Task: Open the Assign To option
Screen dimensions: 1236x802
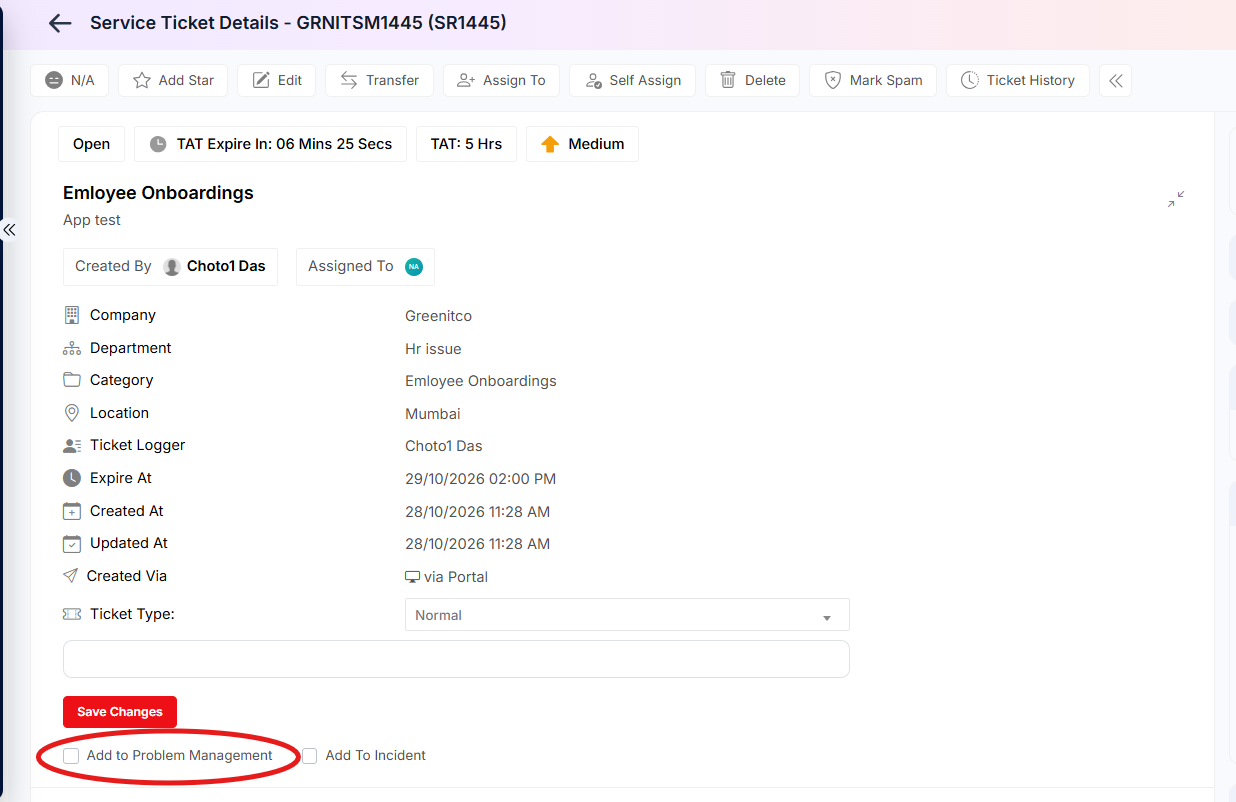Action: pyautogui.click(x=501, y=80)
